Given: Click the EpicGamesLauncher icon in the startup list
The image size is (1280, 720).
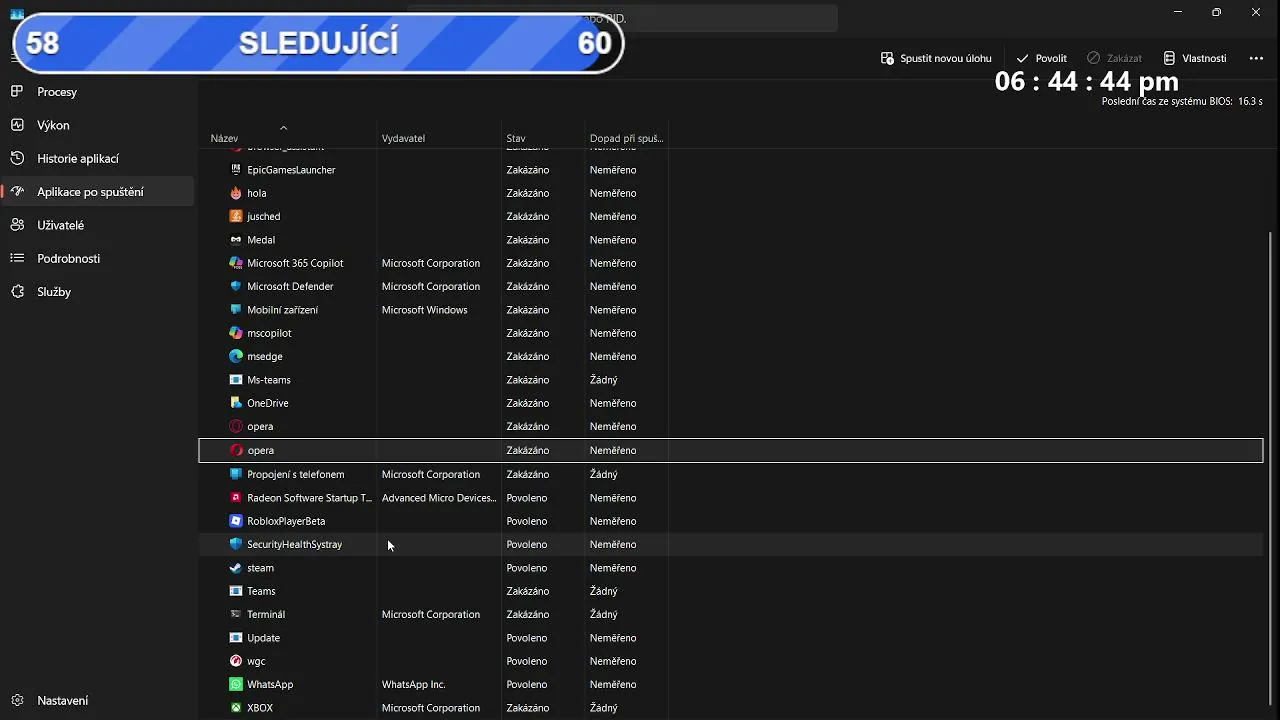Looking at the screenshot, I should [236, 170].
